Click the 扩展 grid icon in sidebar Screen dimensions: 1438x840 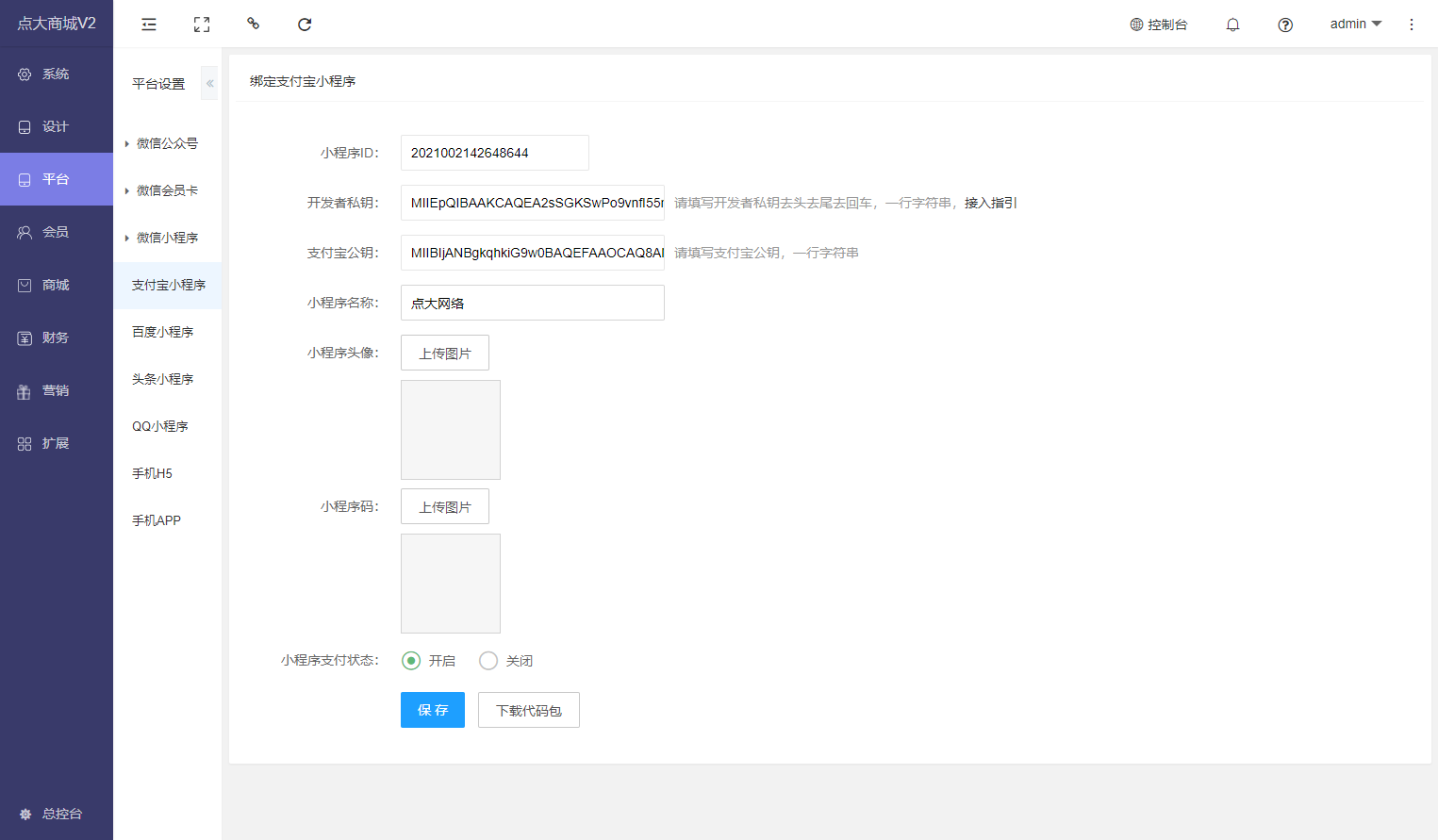pos(25,444)
